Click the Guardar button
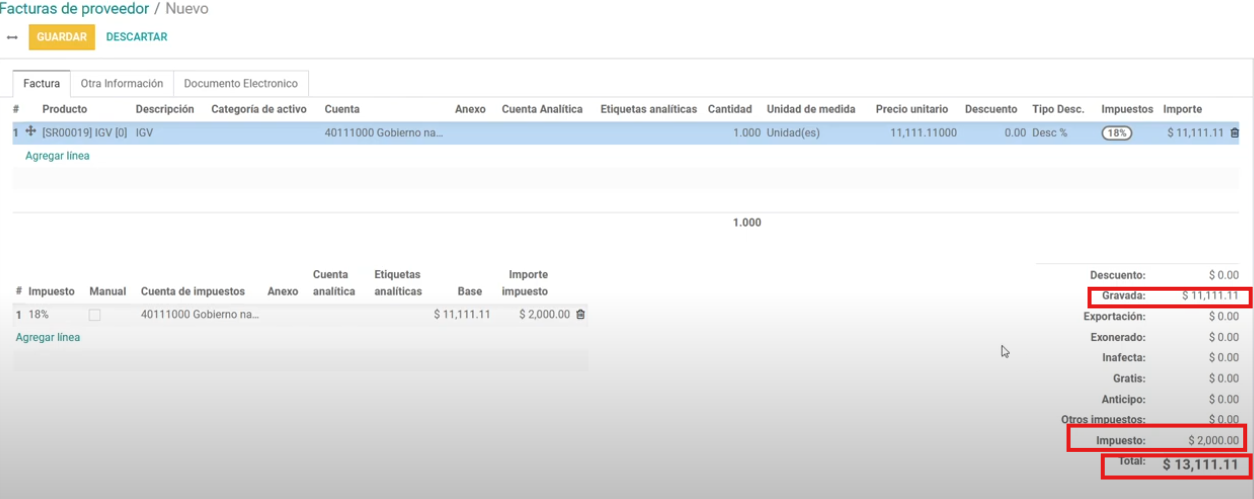This screenshot has width=1254, height=499. point(61,37)
